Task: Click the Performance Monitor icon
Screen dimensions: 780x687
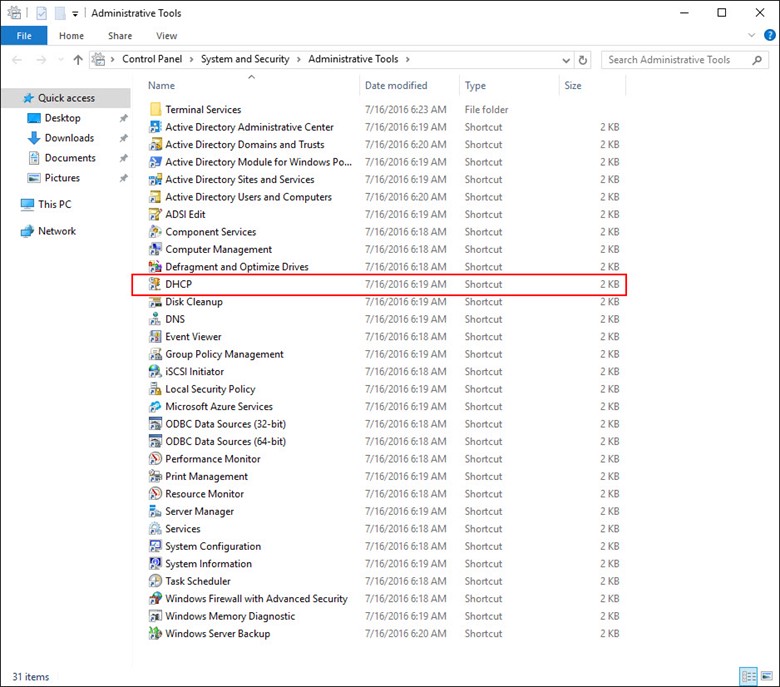Action: click(155, 459)
